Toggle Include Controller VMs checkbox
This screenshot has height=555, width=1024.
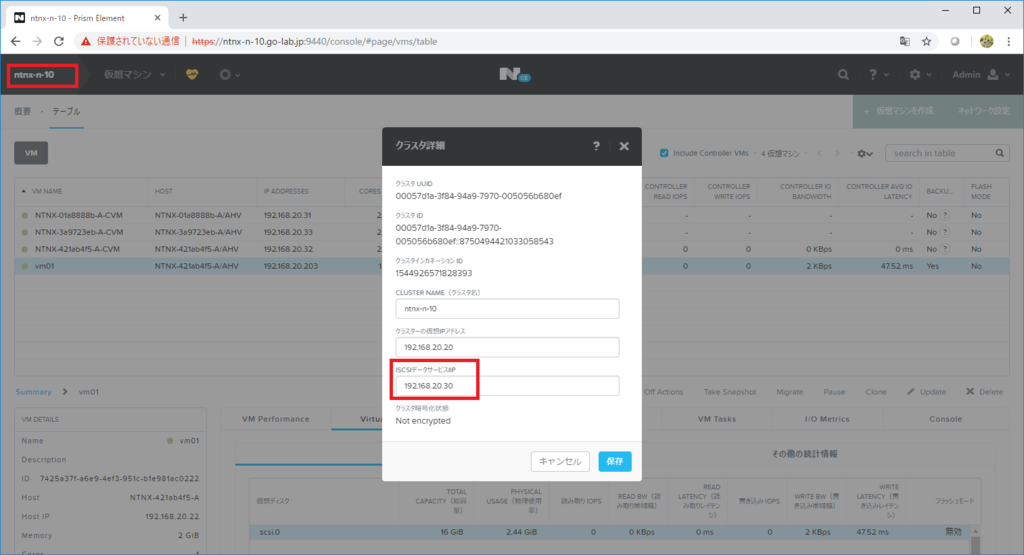point(664,153)
